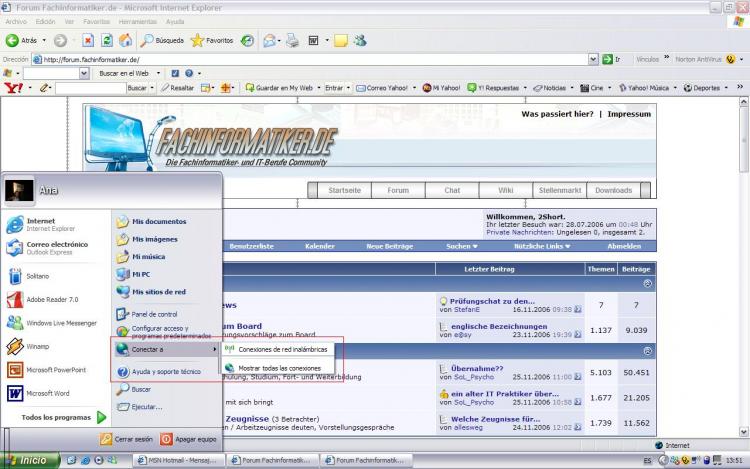
Task: Open the Herramientas menu
Action: (138, 22)
